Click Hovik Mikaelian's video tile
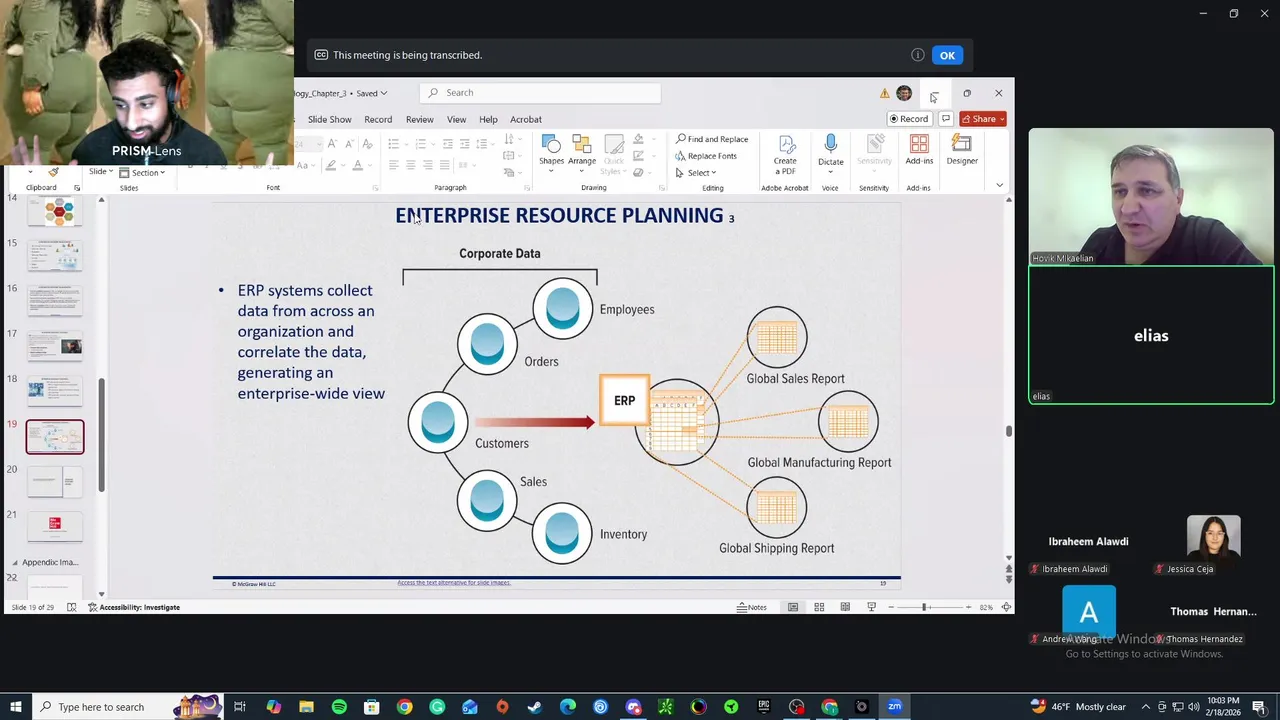Image resolution: width=1280 pixels, height=720 pixels. coord(1151,197)
